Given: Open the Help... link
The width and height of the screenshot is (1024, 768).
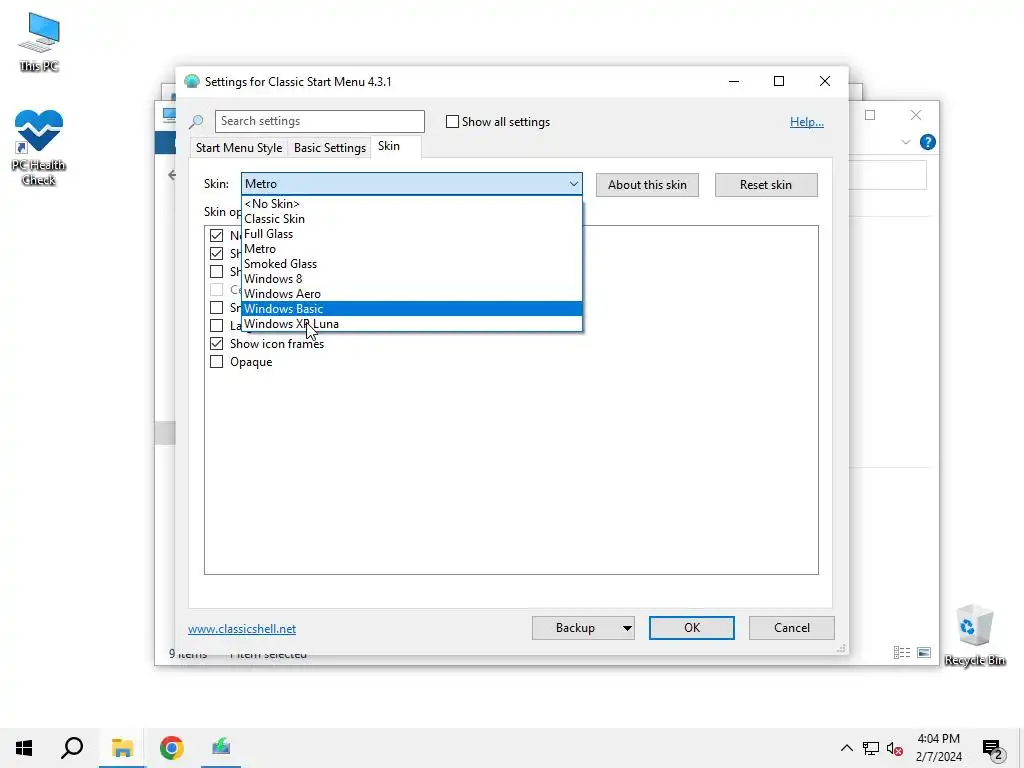Looking at the screenshot, I should [x=807, y=121].
